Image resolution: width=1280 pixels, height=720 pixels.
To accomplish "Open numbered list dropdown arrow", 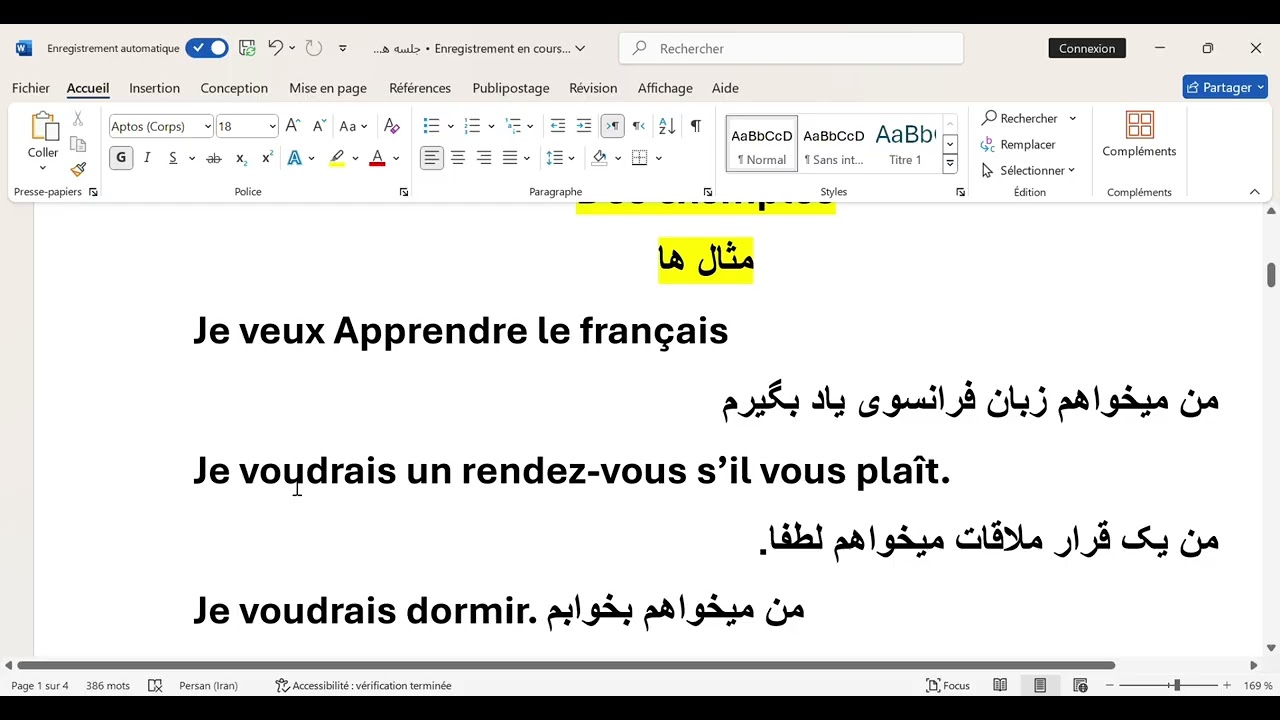I will click(x=491, y=126).
